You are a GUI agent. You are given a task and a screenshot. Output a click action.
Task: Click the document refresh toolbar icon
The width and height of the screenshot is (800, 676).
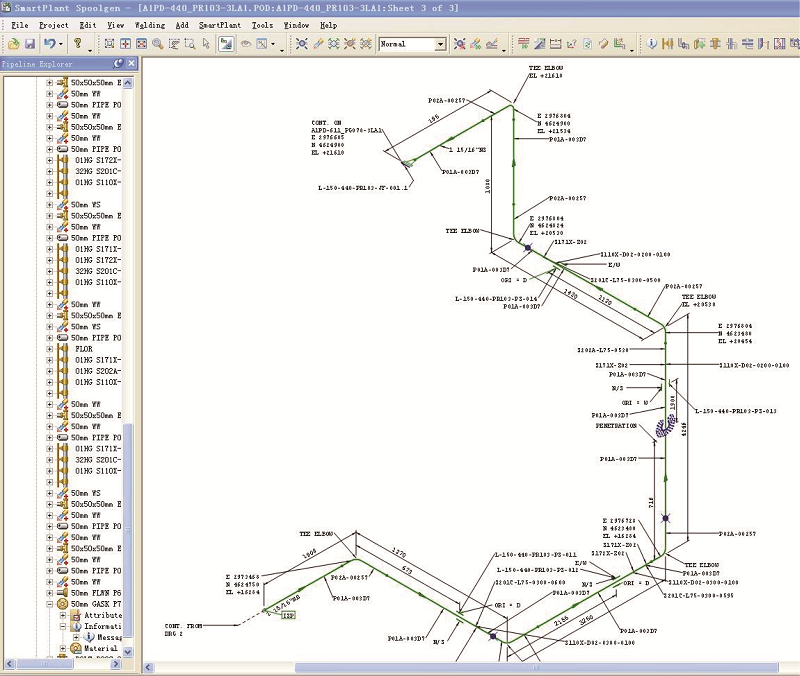[x=587, y=44]
